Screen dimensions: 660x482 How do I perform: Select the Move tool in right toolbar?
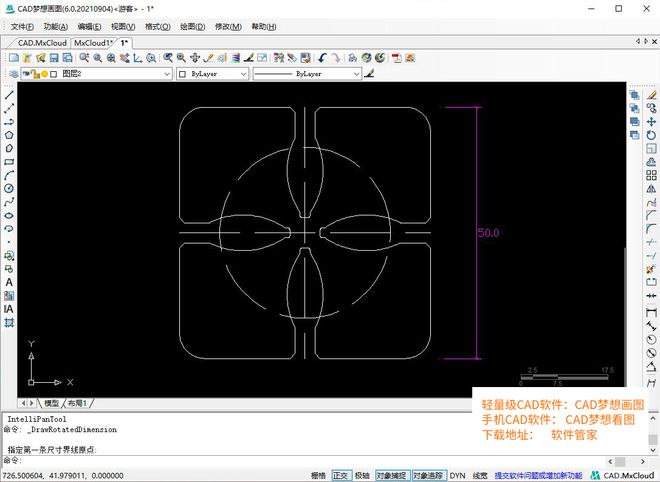(x=651, y=122)
